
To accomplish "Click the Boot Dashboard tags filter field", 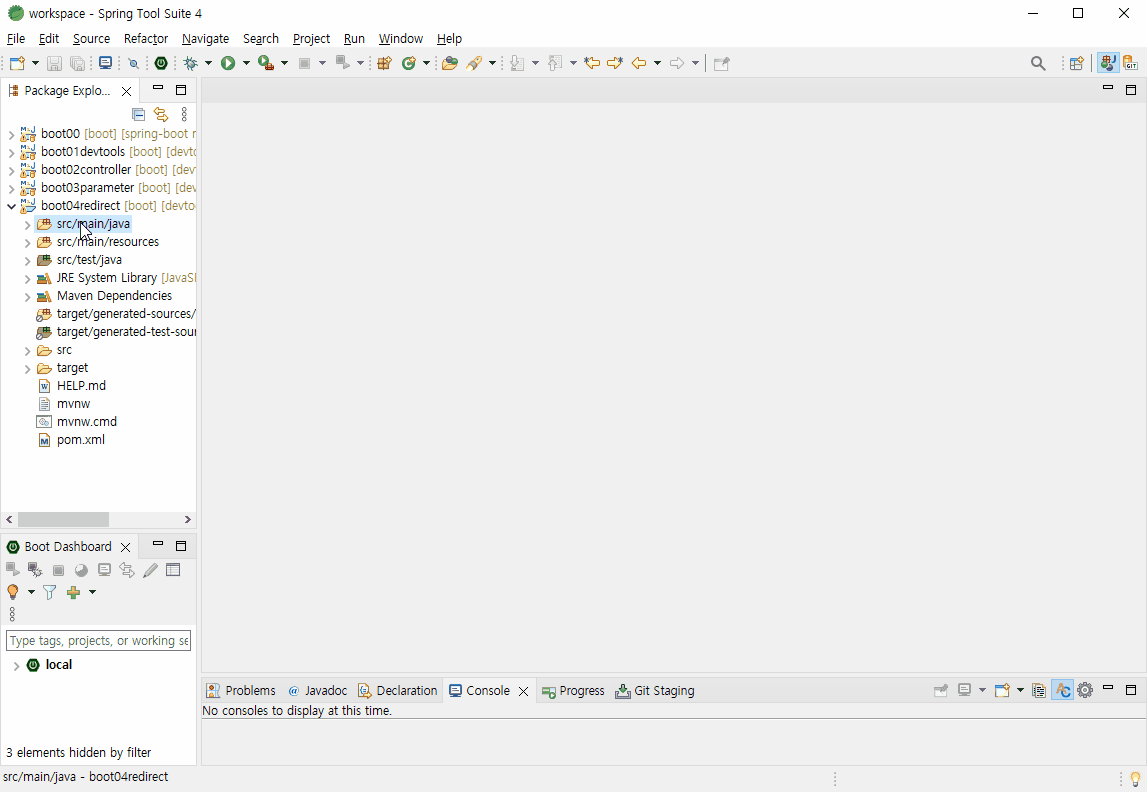I will (98, 641).
